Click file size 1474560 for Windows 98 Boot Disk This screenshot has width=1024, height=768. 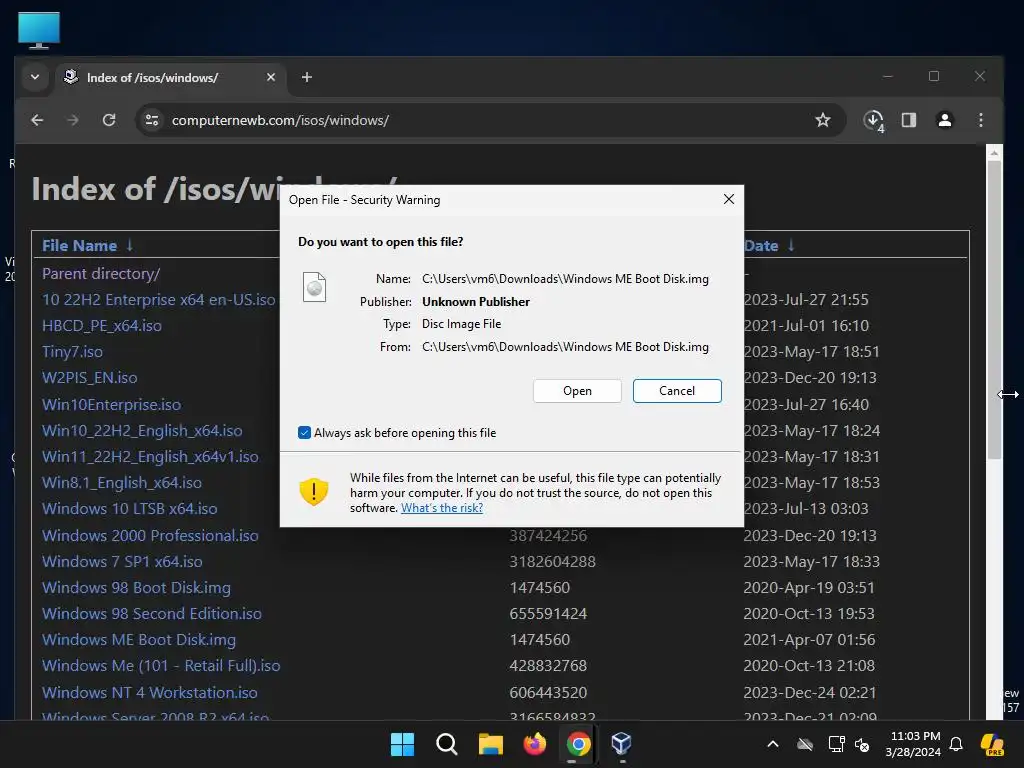pyautogui.click(x=540, y=588)
